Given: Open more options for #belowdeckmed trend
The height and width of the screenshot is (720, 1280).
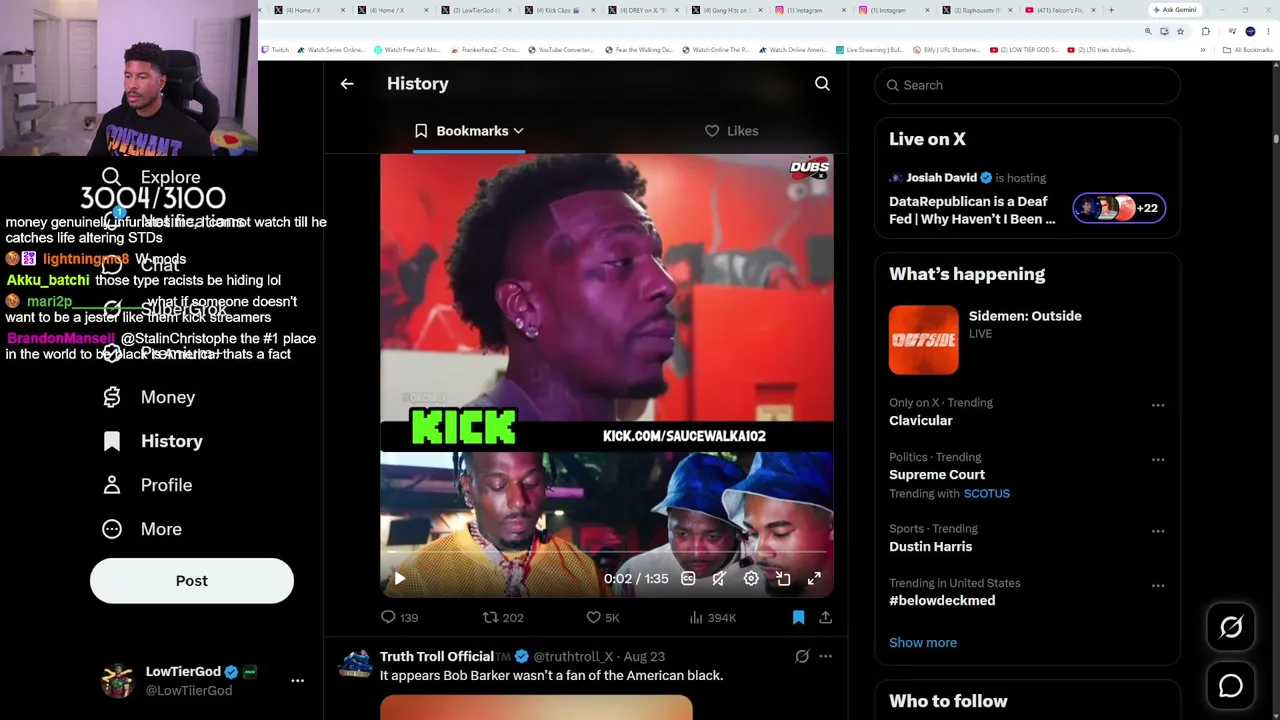Looking at the screenshot, I should [x=1158, y=585].
